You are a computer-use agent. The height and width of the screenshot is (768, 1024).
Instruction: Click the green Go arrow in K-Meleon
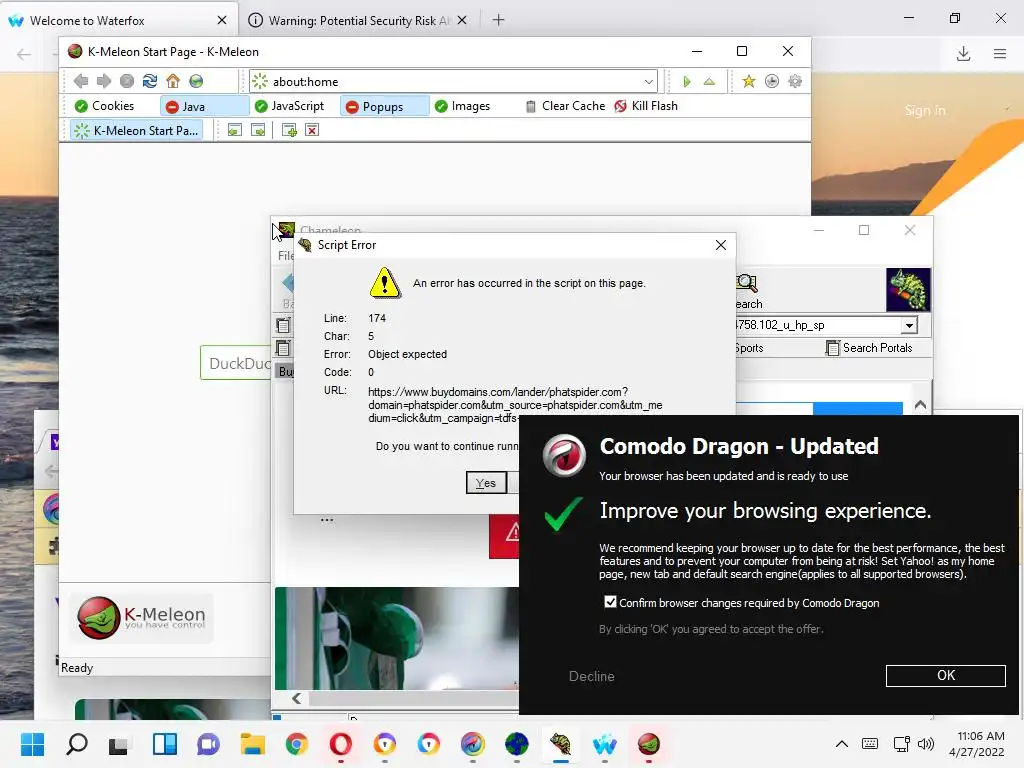coord(686,82)
